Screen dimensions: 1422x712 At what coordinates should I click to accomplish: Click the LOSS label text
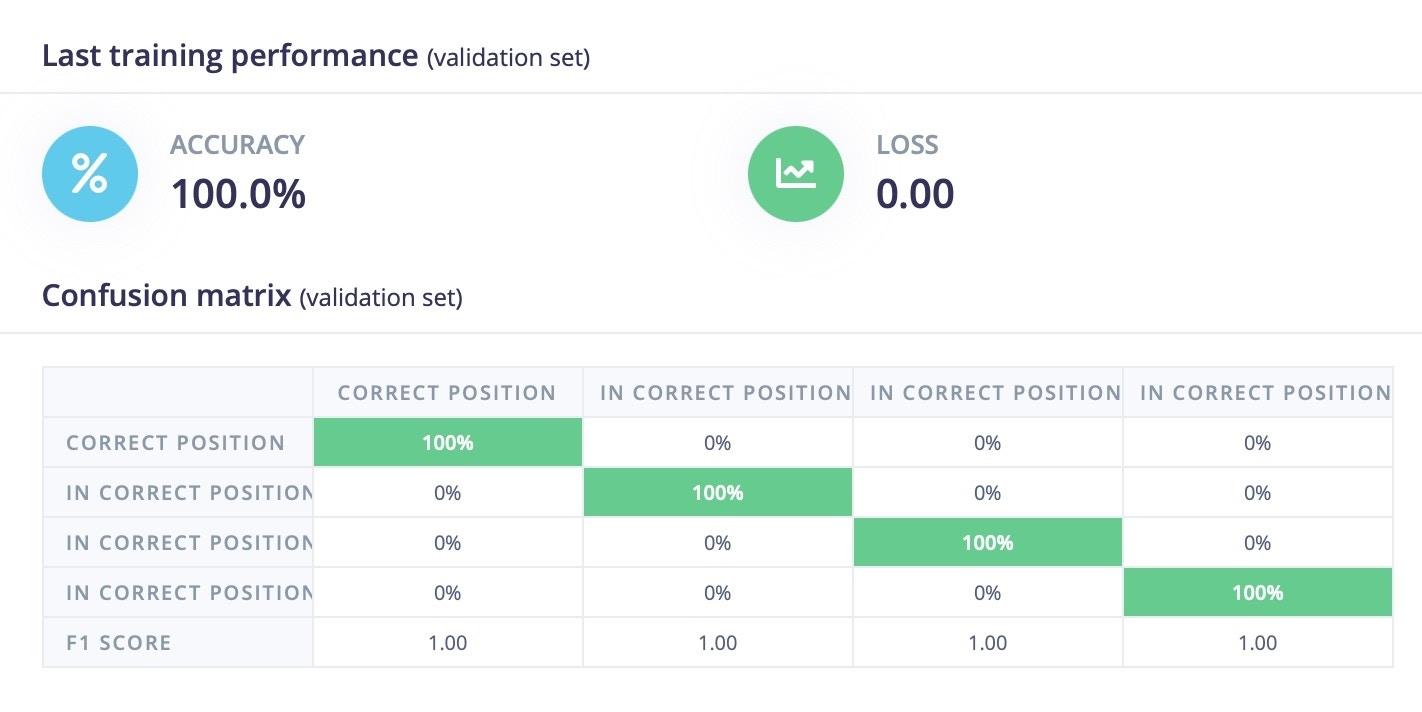coord(907,145)
